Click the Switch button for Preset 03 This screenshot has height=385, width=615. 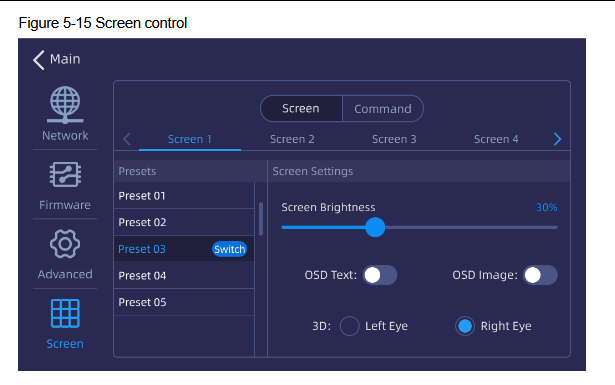click(229, 249)
